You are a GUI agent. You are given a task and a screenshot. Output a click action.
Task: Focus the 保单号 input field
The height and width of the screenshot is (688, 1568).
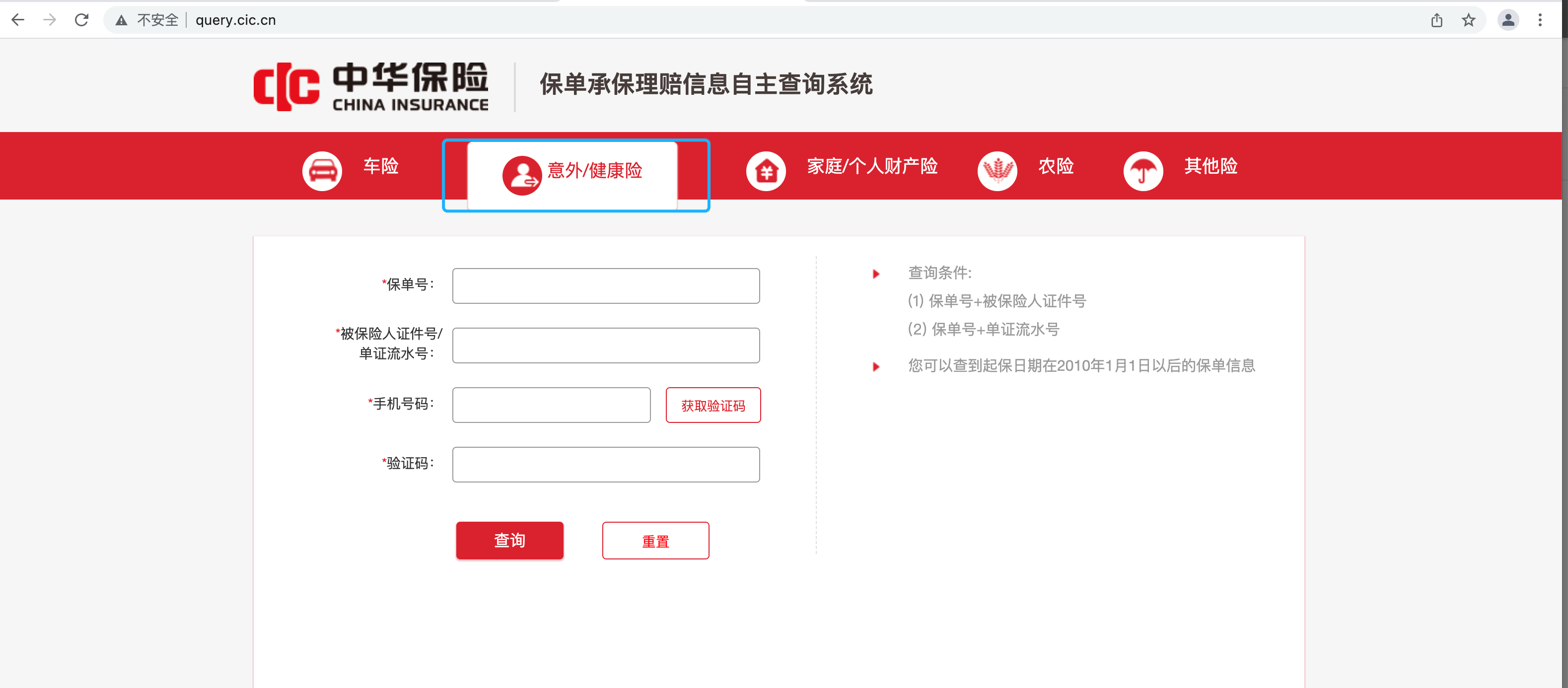(x=606, y=285)
